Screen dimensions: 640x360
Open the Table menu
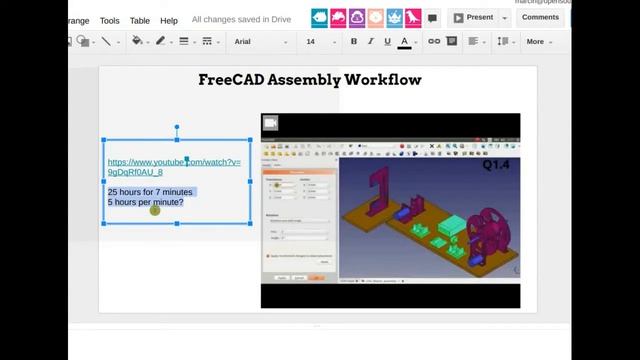click(140, 20)
